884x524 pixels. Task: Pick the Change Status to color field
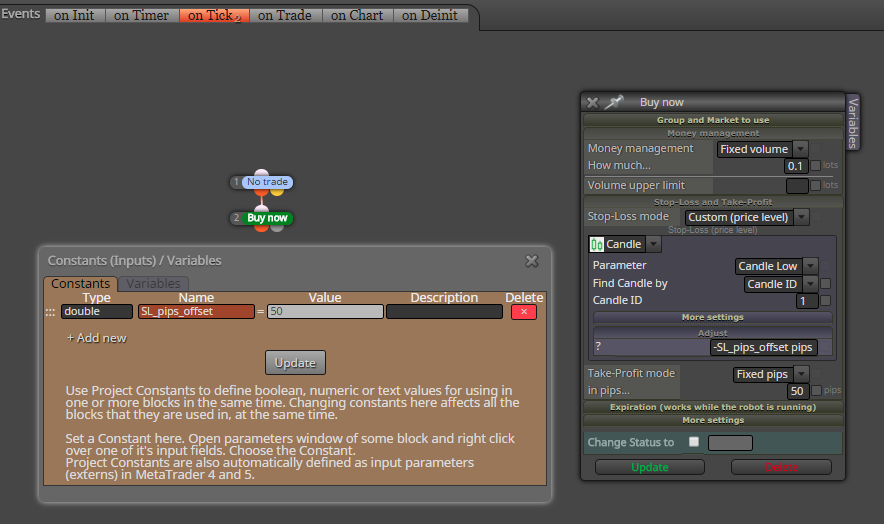[x=730, y=443]
